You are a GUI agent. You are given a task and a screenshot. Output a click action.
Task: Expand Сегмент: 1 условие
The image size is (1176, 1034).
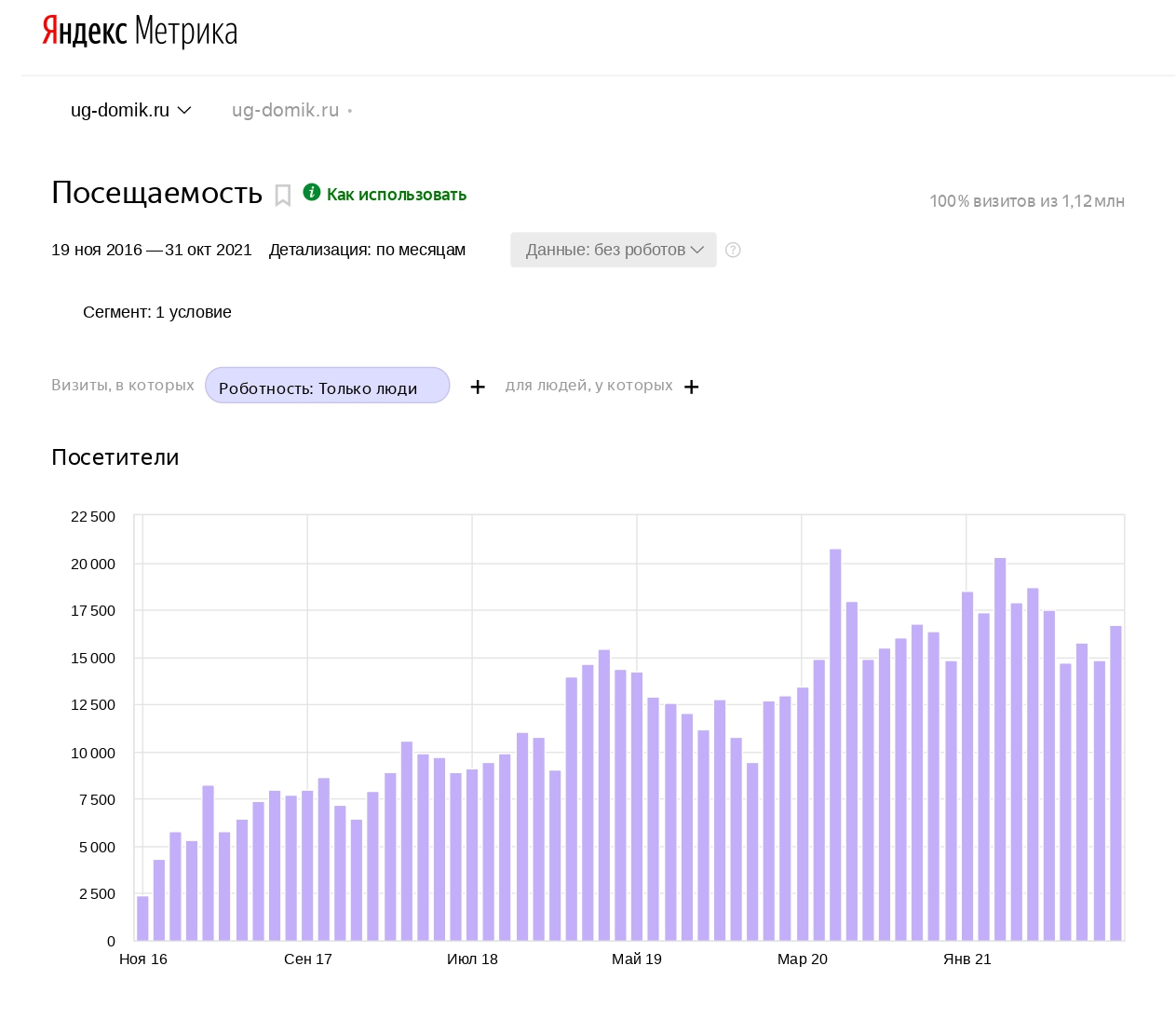(156, 312)
